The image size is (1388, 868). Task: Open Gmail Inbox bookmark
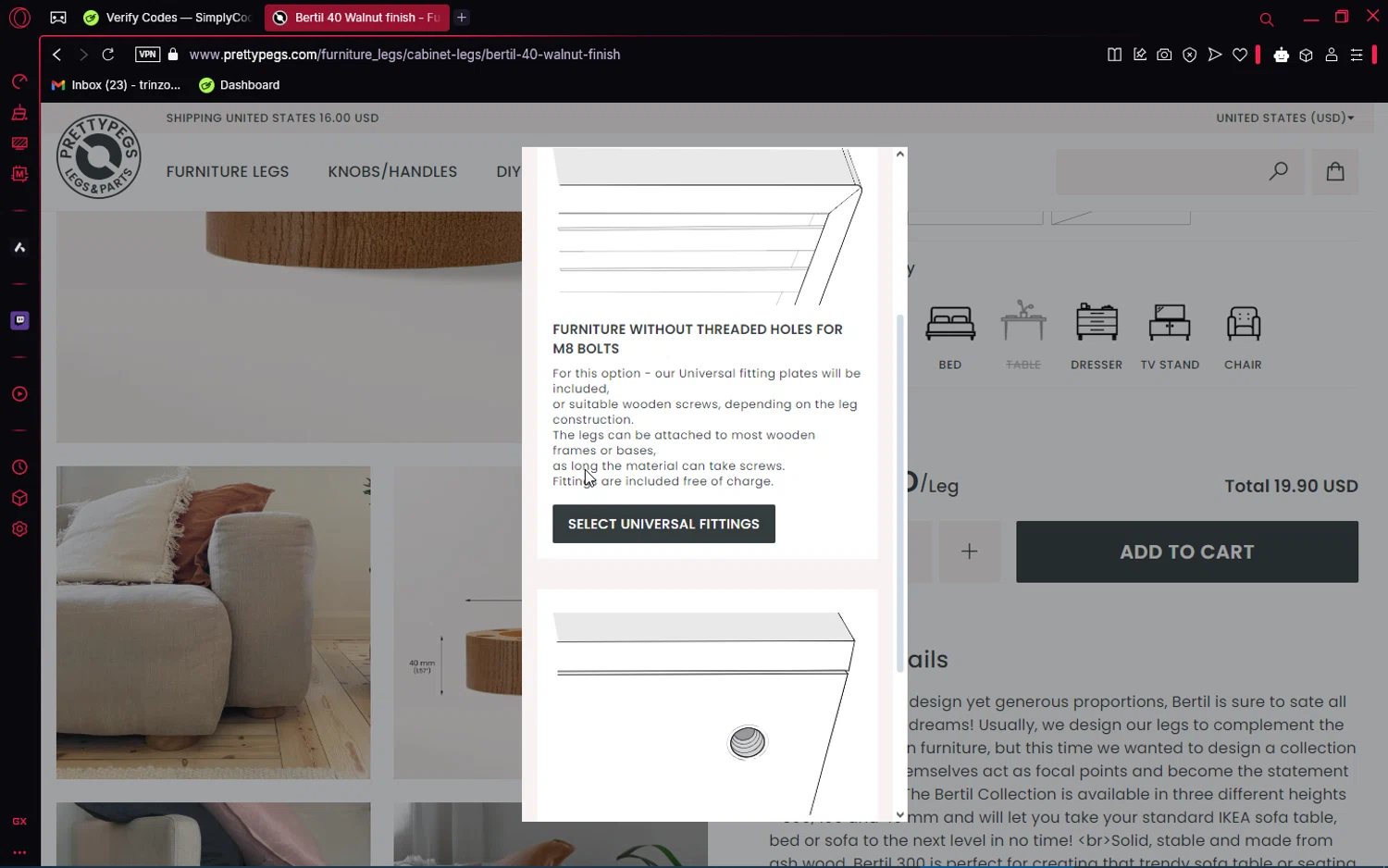117,85
